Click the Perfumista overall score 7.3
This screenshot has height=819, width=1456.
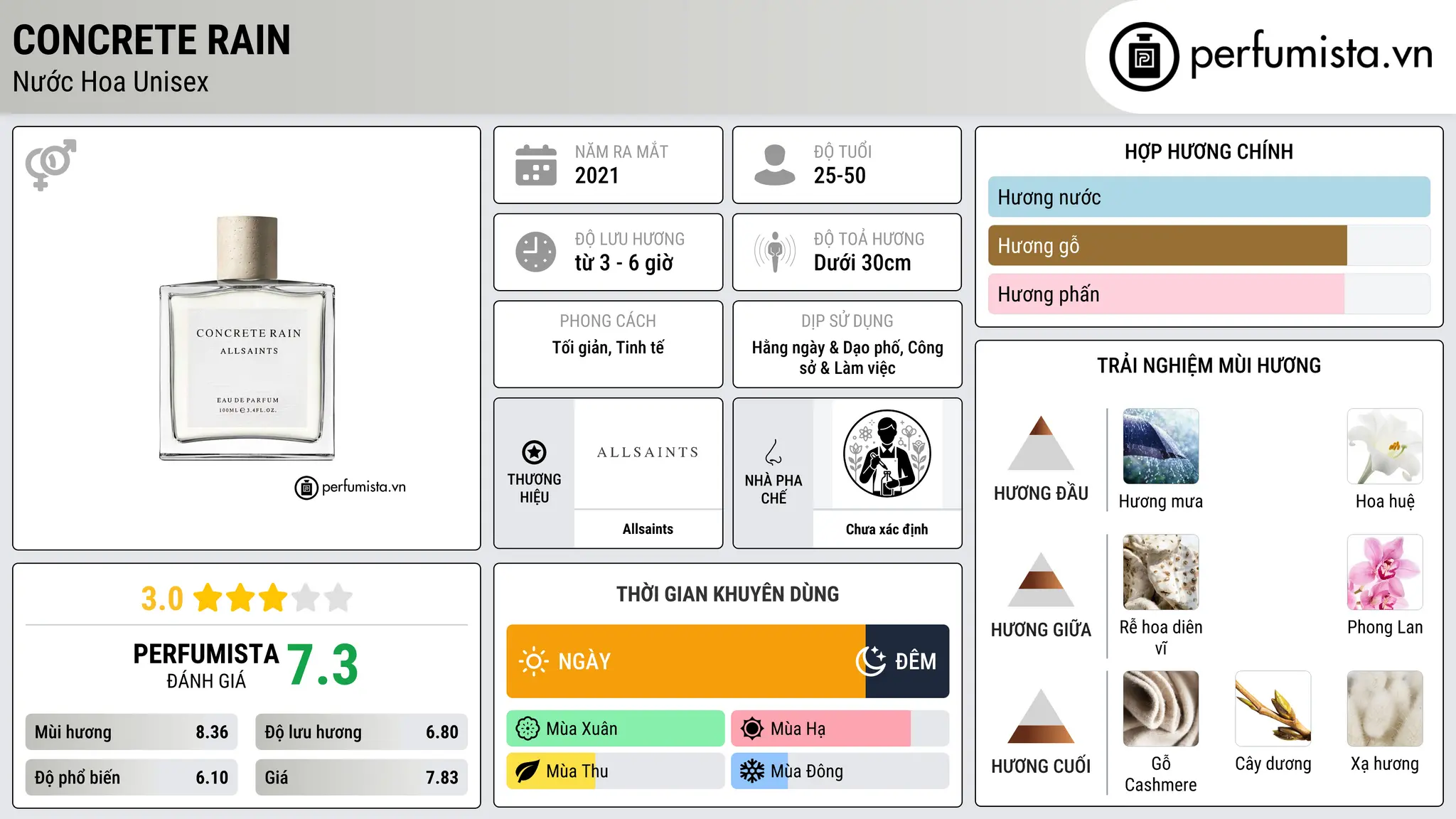tap(323, 665)
